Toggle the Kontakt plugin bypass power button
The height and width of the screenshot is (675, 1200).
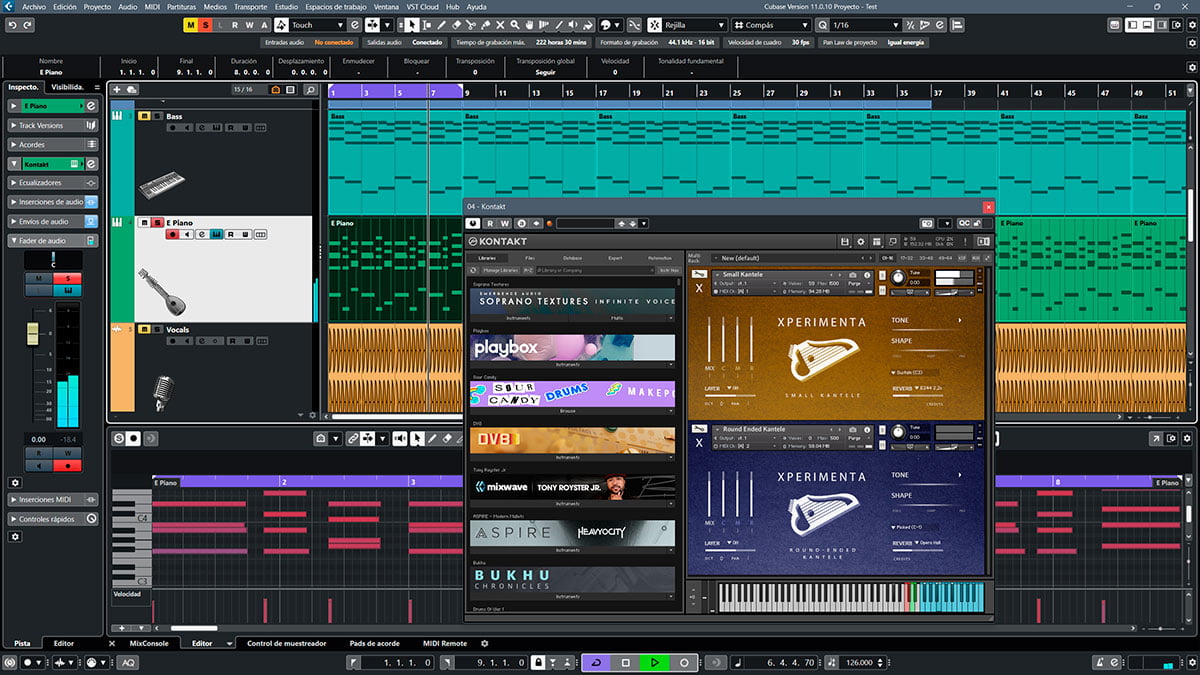pos(473,223)
